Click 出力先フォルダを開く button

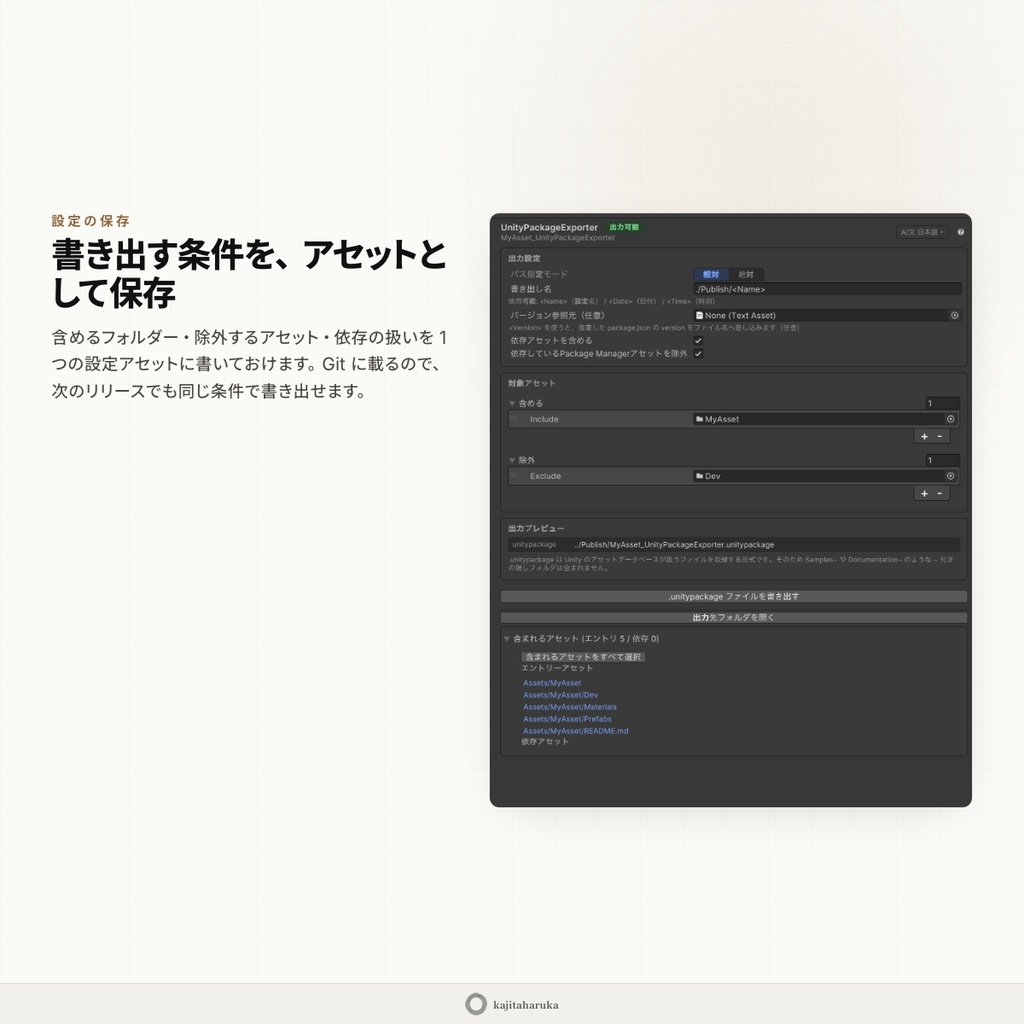pyautogui.click(x=733, y=617)
